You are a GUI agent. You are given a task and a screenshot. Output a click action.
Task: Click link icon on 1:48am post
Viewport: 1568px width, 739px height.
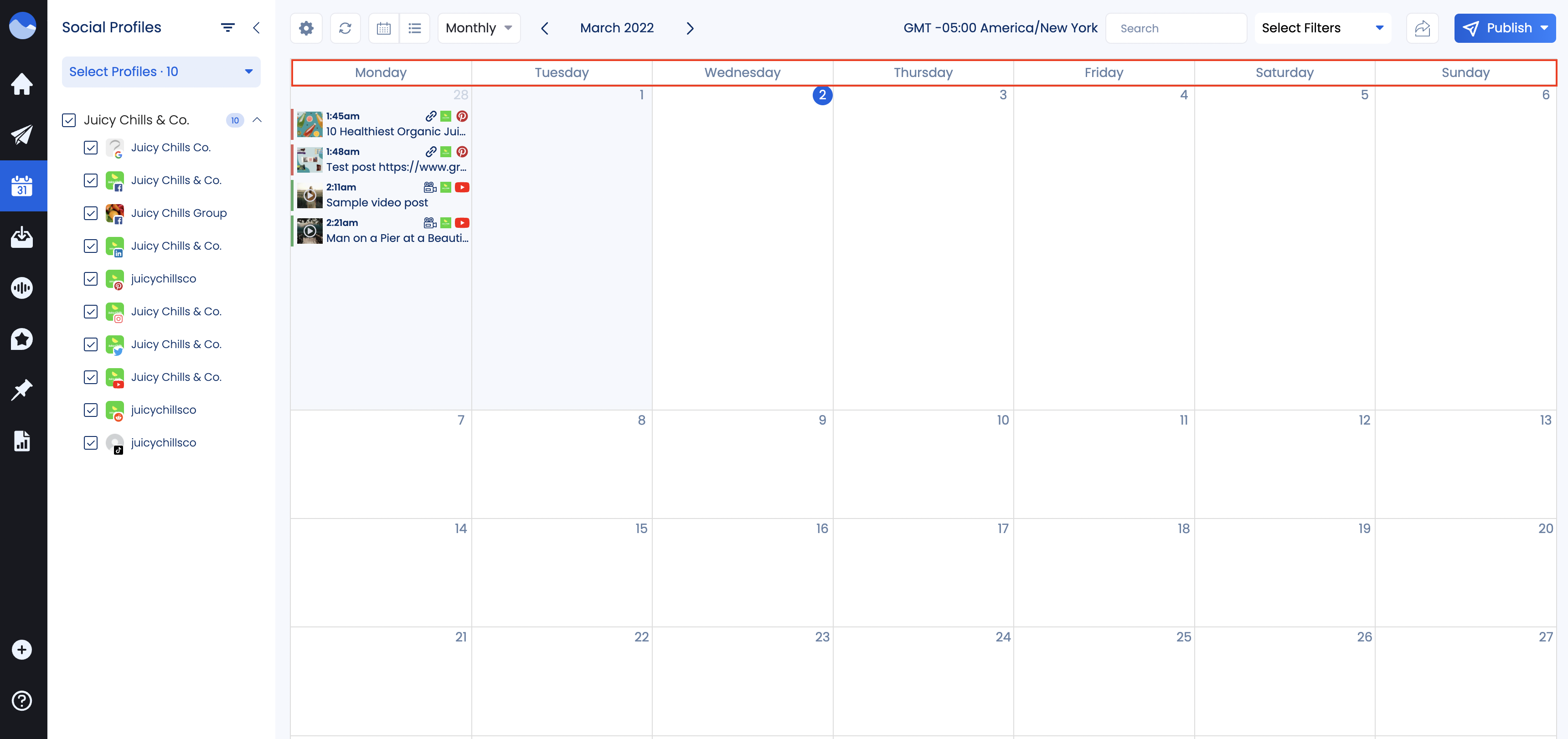click(430, 151)
